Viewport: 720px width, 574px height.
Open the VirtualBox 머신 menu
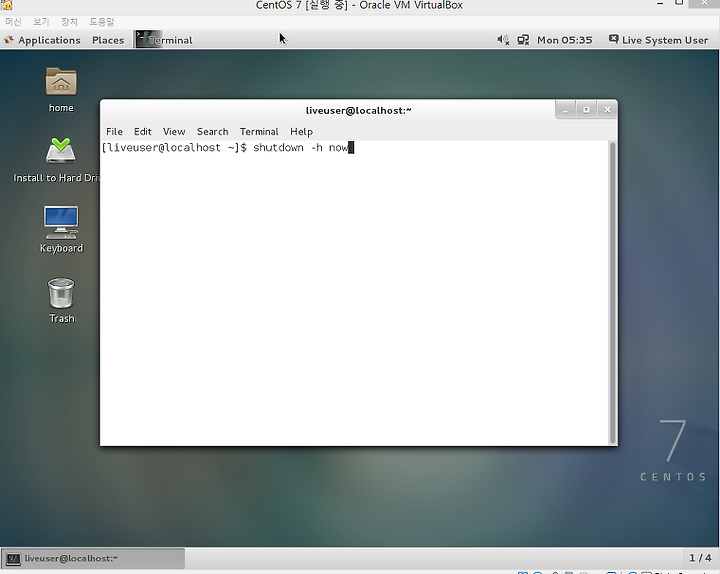tap(13, 22)
